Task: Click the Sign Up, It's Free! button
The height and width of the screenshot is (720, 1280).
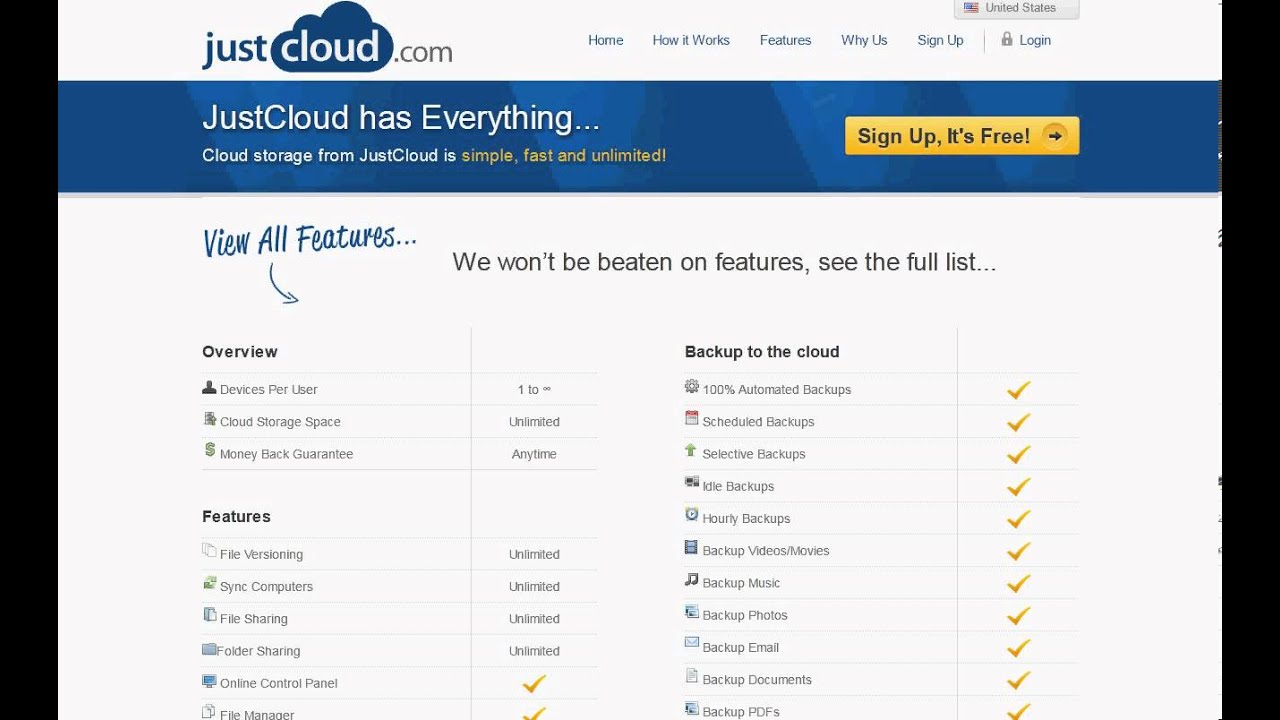Action: 962,136
